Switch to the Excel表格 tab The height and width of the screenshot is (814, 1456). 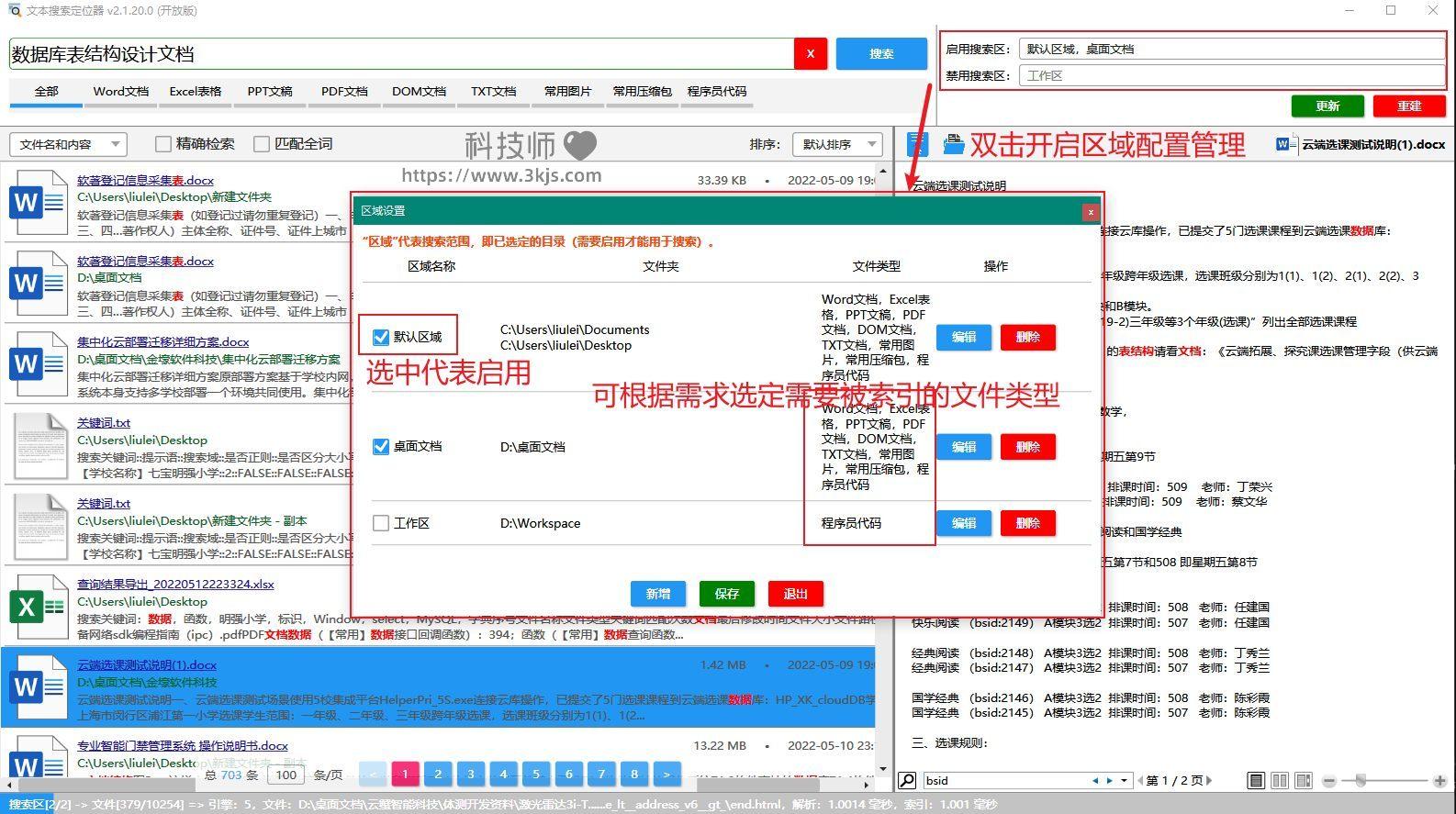(196, 92)
